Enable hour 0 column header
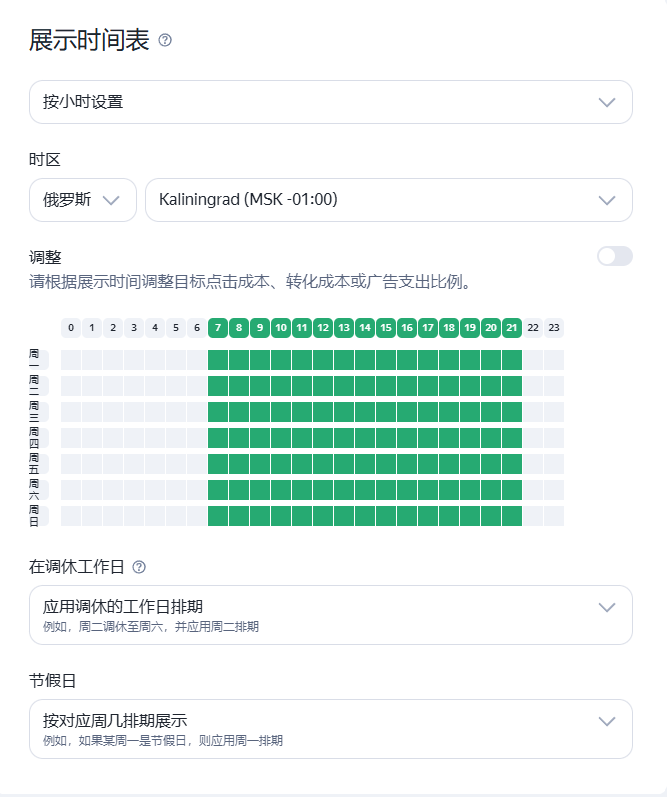This screenshot has width=667, height=797. click(x=71, y=328)
